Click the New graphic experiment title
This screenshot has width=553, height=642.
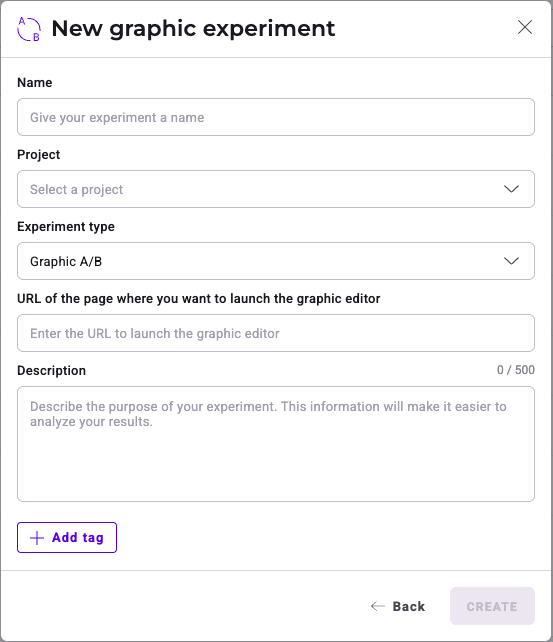click(x=193, y=29)
